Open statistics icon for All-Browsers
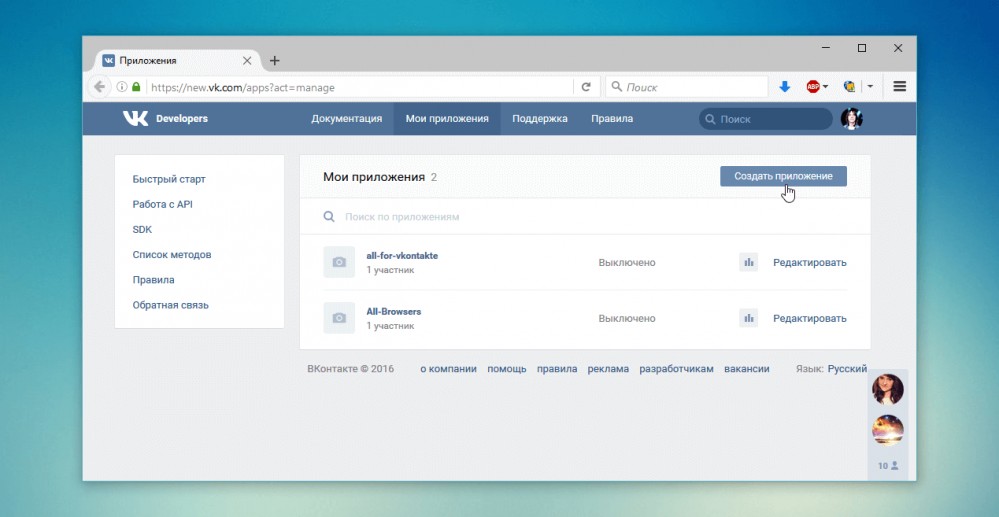The image size is (999, 517). click(x=749, y=318)
